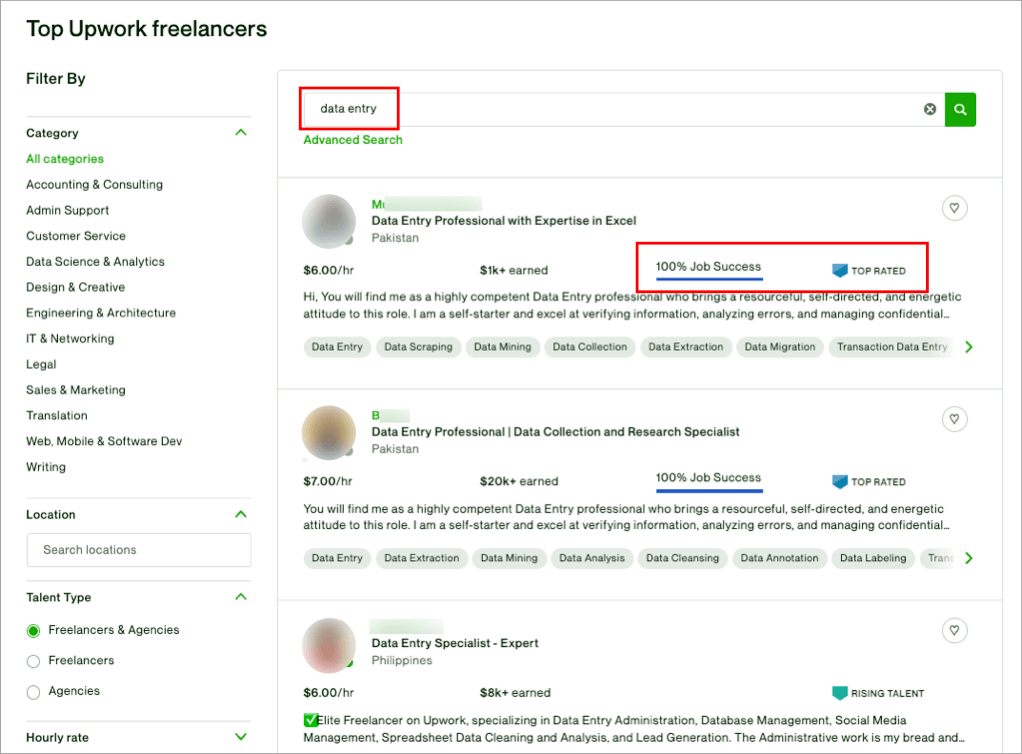Click the Data Scraping skill tag
This screenshot has height=754, width=1022.
point(418,347)
